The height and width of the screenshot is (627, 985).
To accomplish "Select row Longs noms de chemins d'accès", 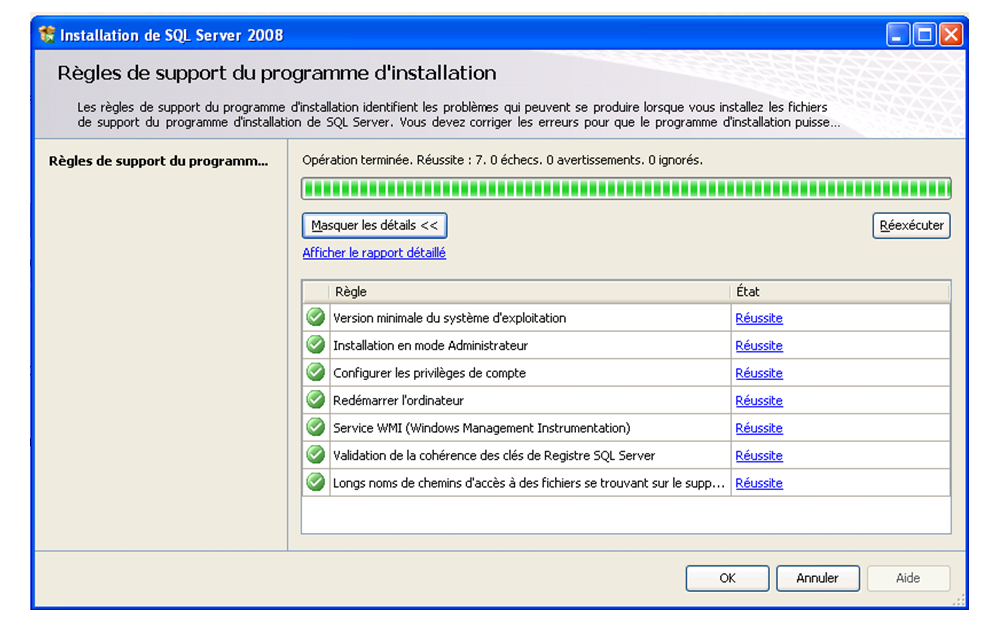I will pos(626,483).
